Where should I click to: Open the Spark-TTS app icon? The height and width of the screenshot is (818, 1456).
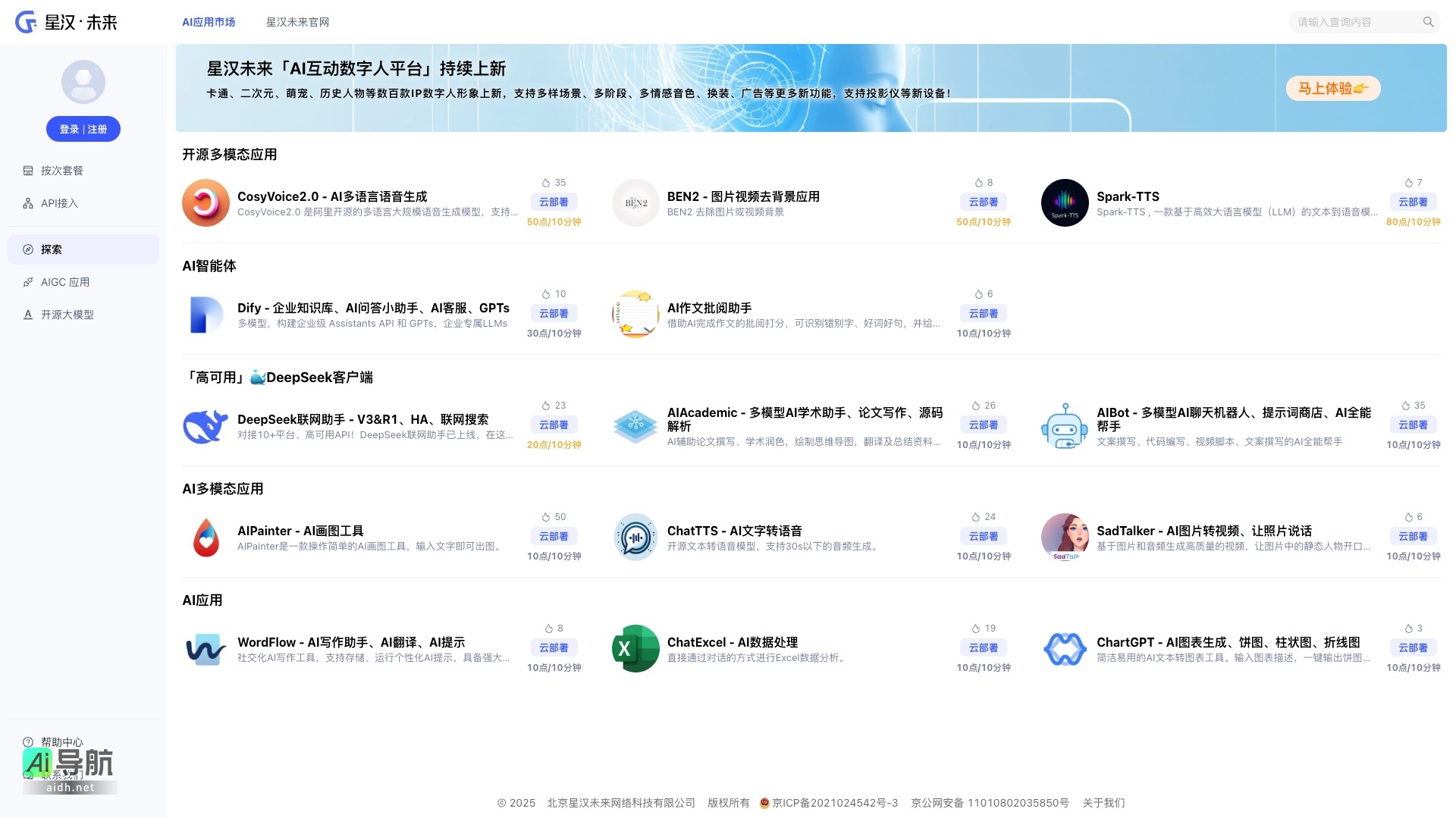tap(1065, 202)
